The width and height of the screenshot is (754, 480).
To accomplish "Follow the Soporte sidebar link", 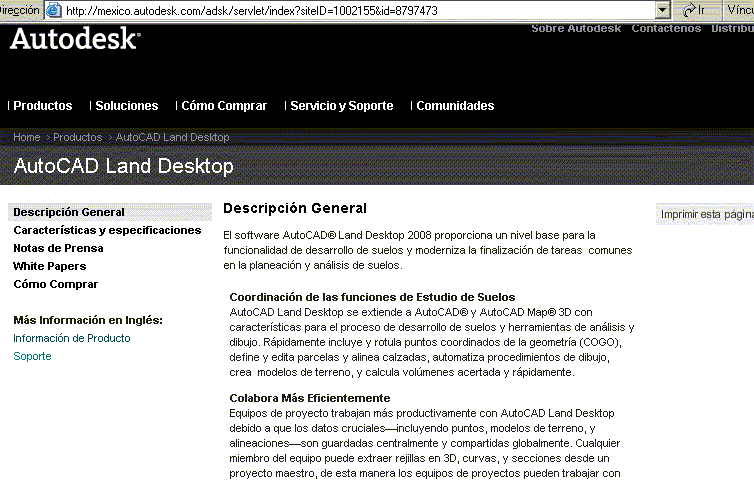I will point(32,356).
